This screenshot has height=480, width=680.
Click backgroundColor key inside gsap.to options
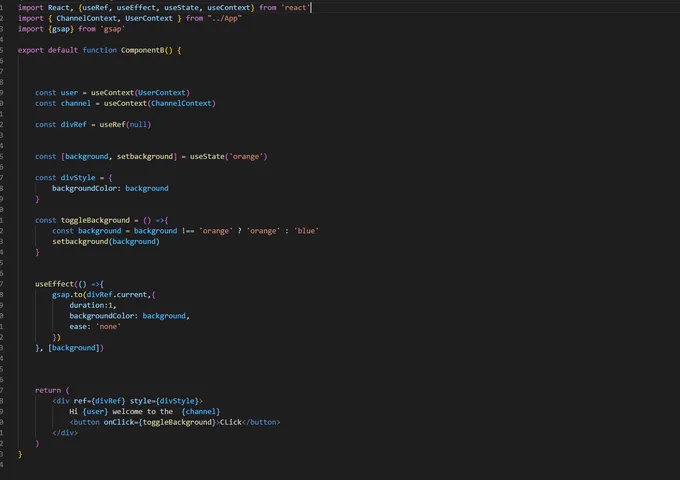[x=101, y=316]
